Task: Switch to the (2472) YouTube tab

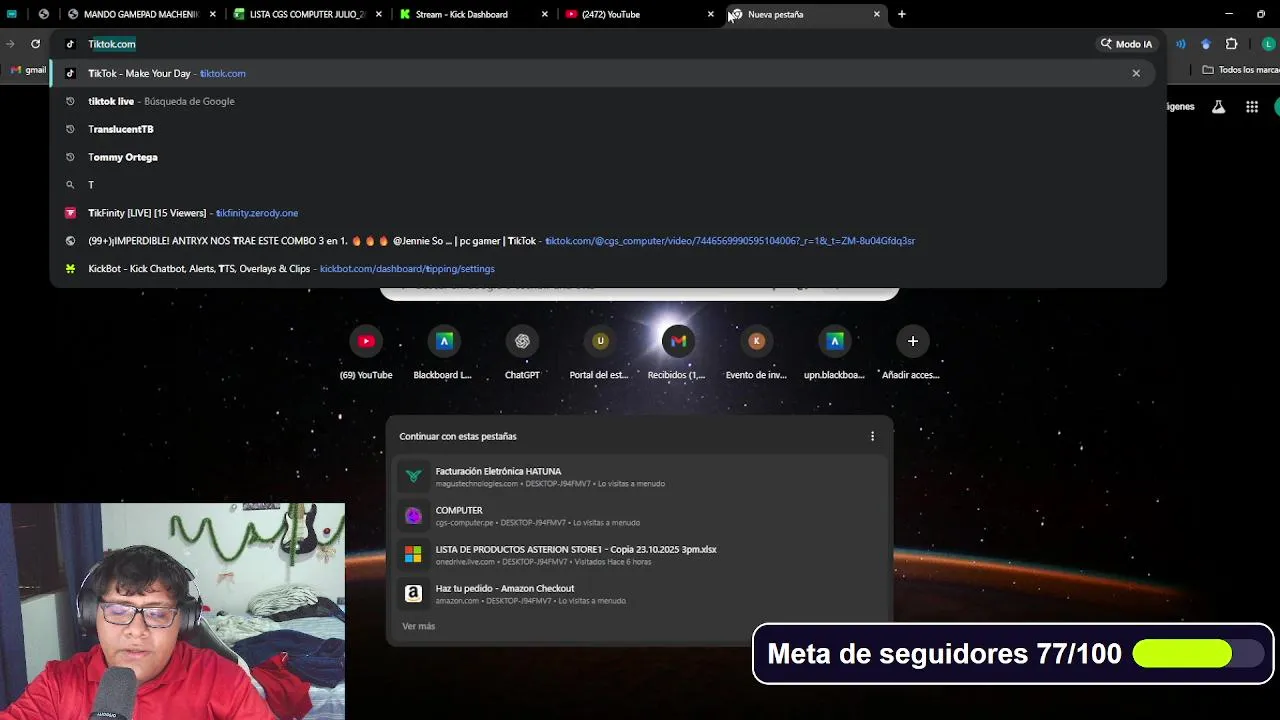Action: [638, 14]
